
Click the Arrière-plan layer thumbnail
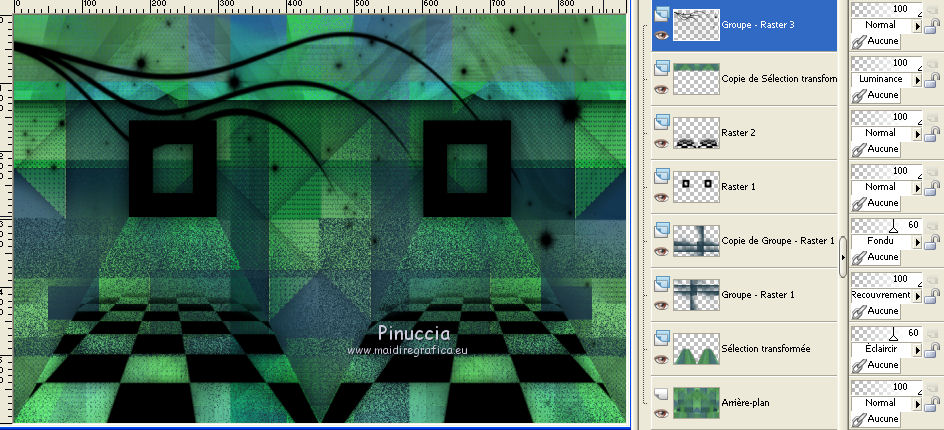(696, 403)
